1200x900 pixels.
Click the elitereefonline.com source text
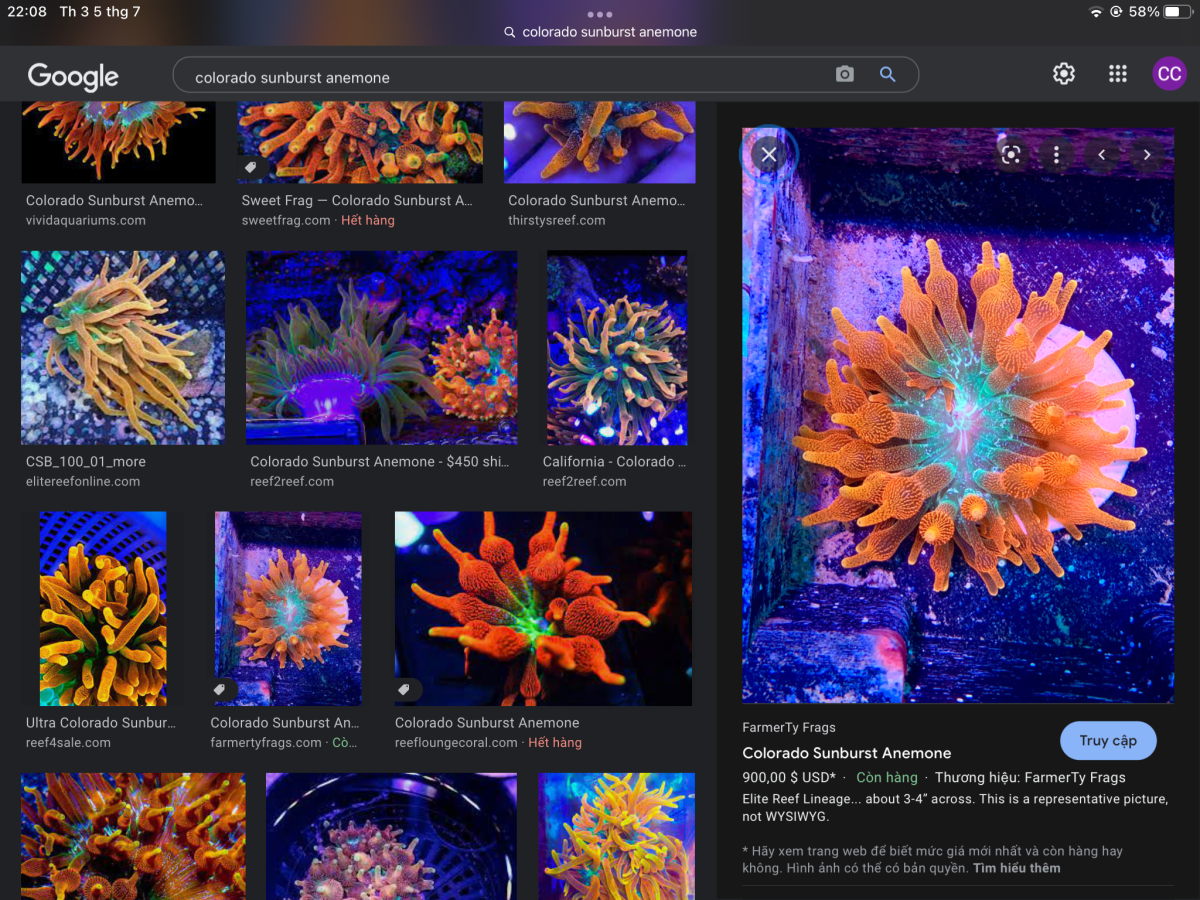point(83,481)
